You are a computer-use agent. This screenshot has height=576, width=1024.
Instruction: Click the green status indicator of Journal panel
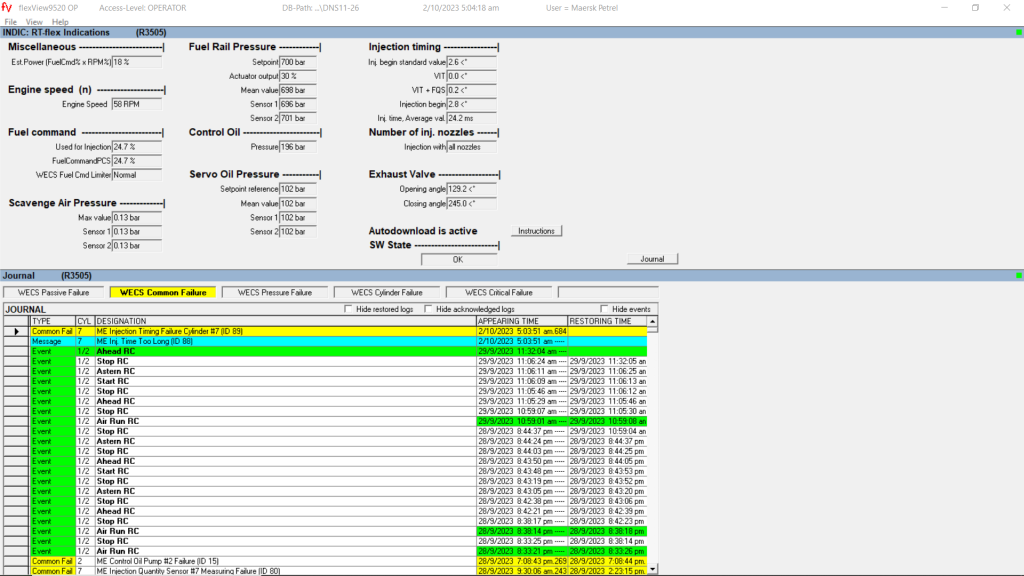pos(1017,275)
